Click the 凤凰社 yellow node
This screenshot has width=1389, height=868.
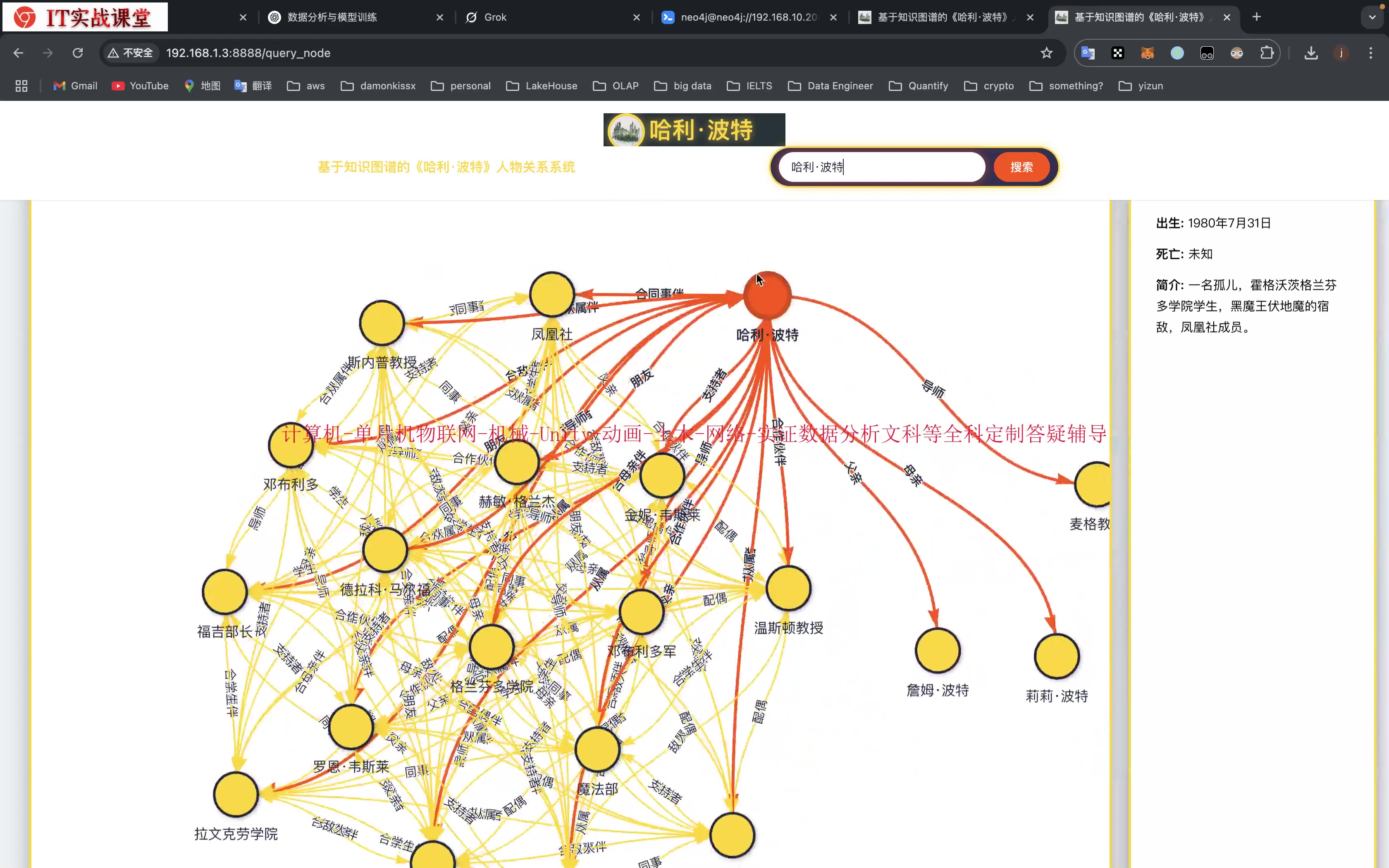click(x=551, y=294)
